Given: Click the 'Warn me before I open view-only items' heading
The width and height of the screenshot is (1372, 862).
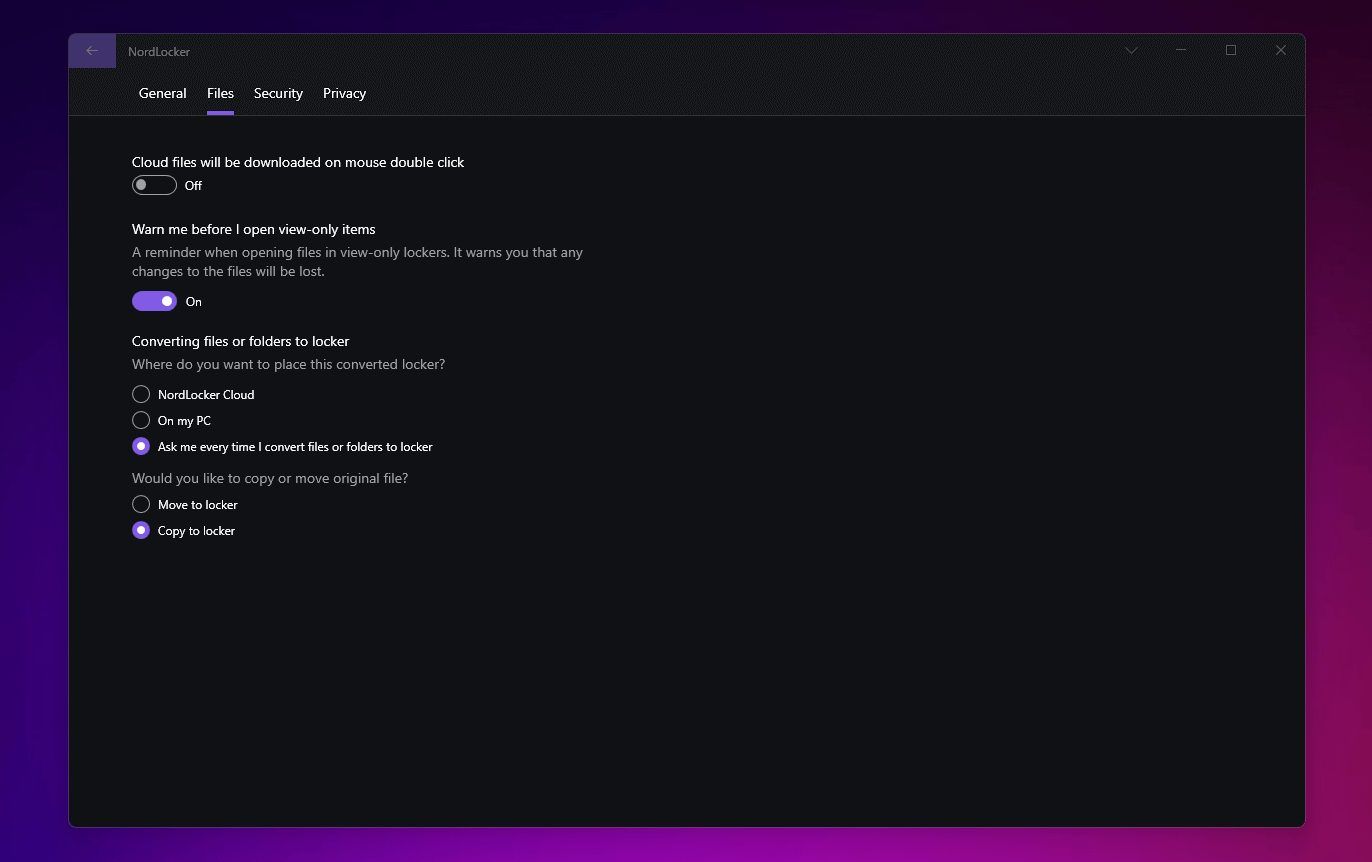Looking at the screenshot, I should (x=254, y=229).
